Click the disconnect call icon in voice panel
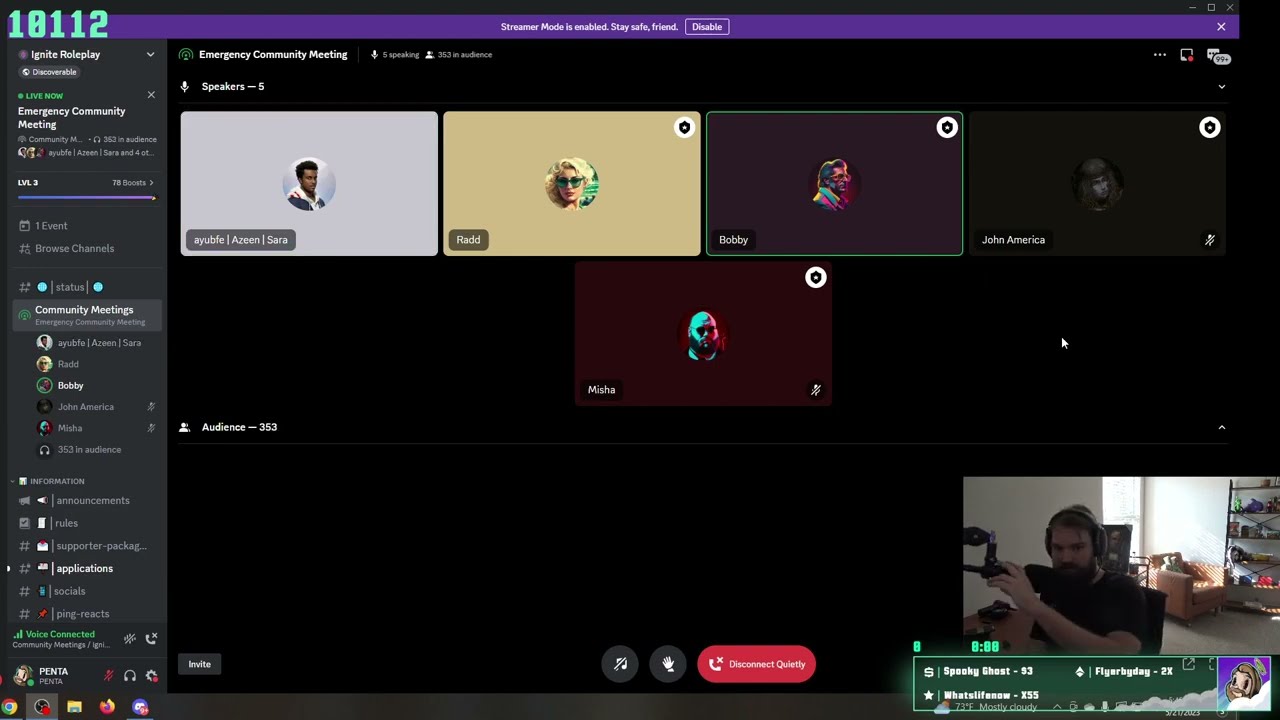 pyautogui.click(x=152, y=639)
